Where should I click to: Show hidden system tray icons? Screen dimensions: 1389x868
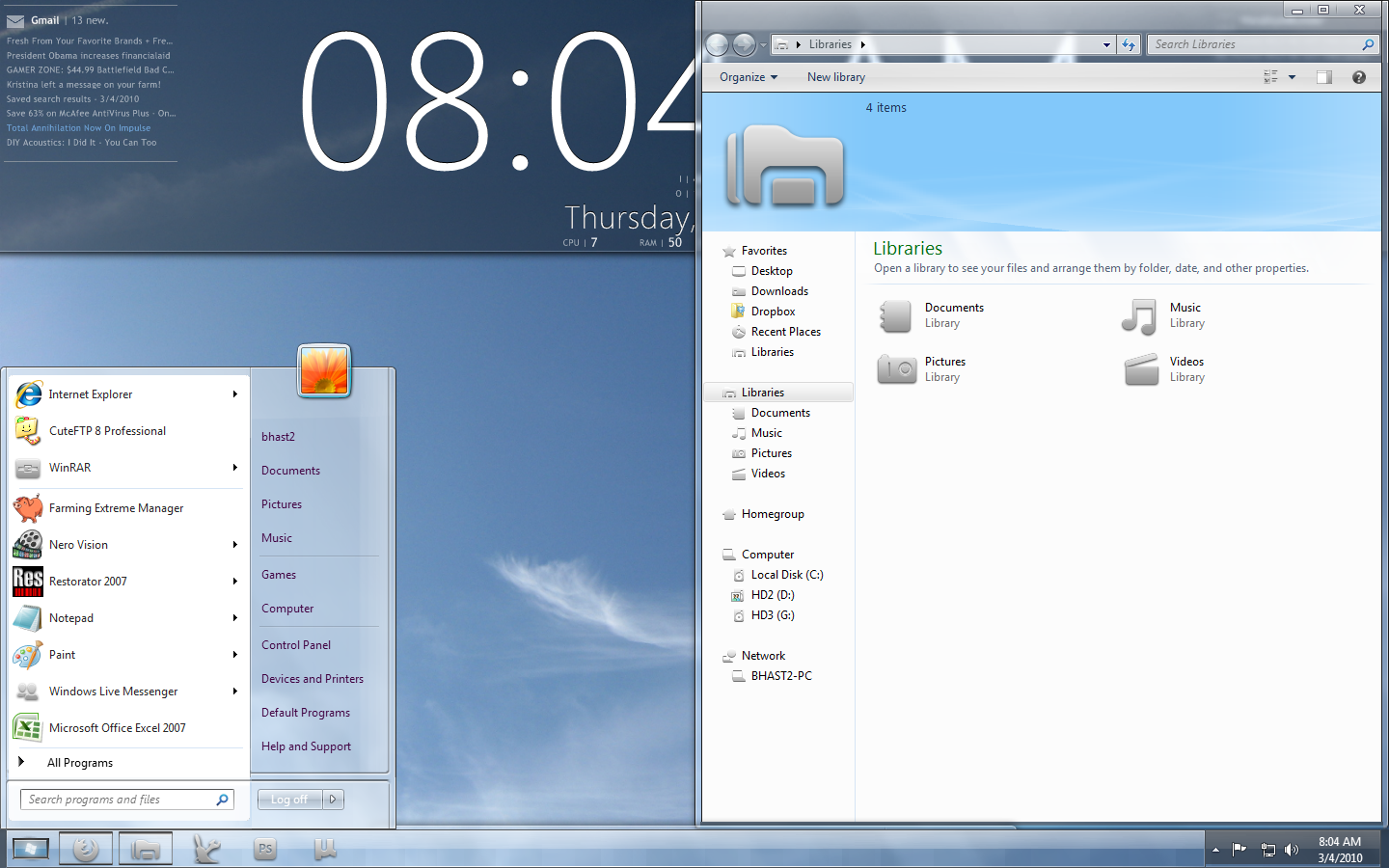(1215, 850)
